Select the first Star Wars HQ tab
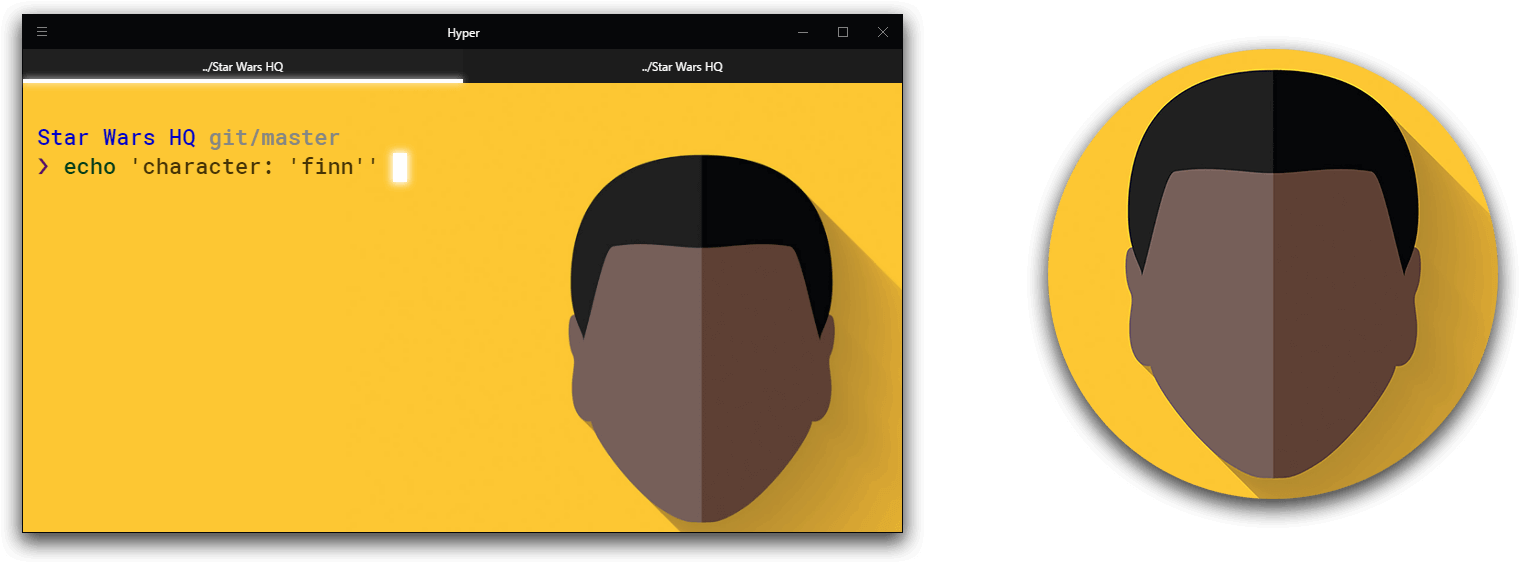This screenshot has width=1519, height=562. [x=243, y=67]
